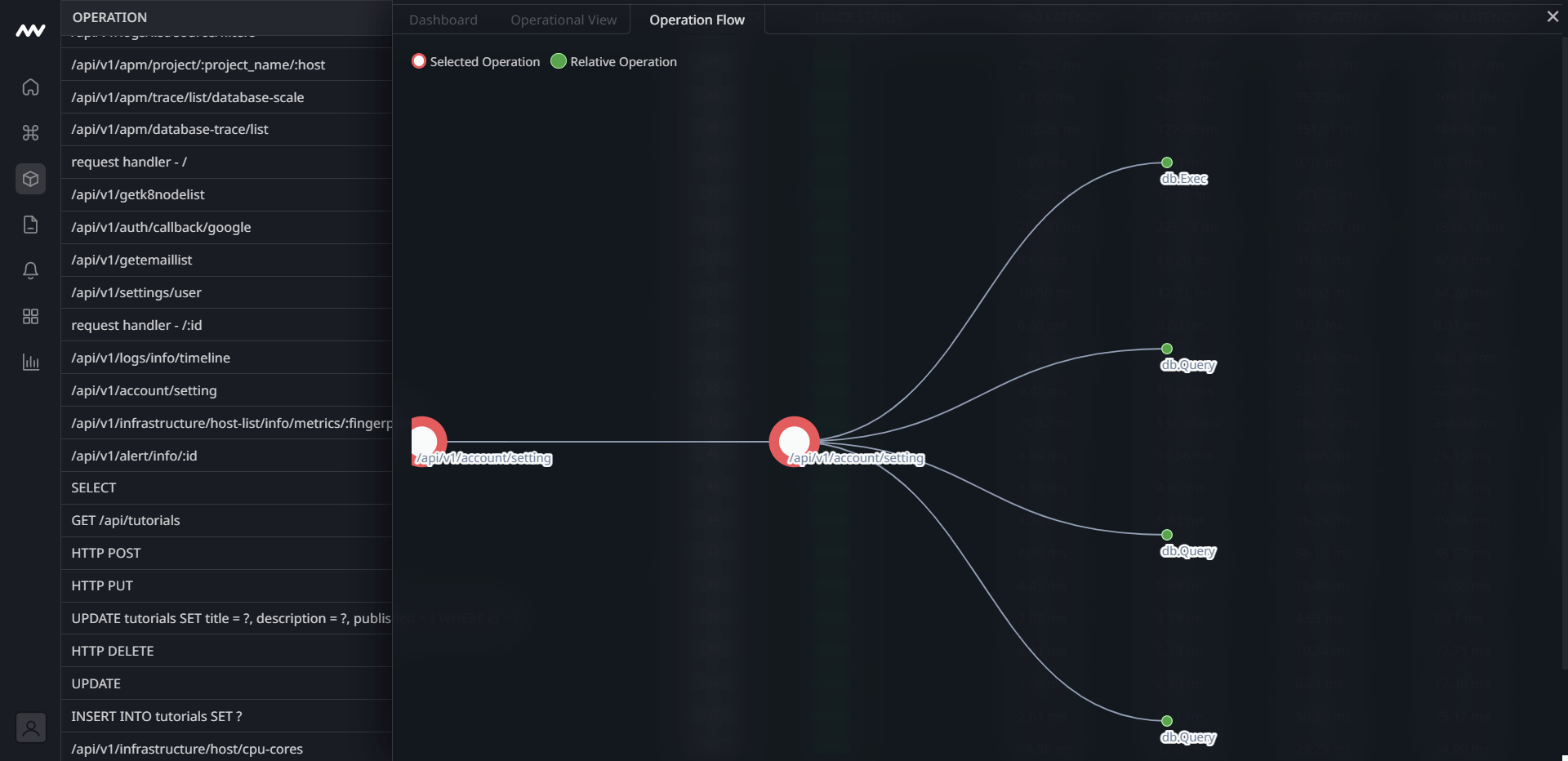Screen dimensions: 1568x761
Task: Select the cube icon in sidebar
Action: pyautogui.click(x=30, y=179)
